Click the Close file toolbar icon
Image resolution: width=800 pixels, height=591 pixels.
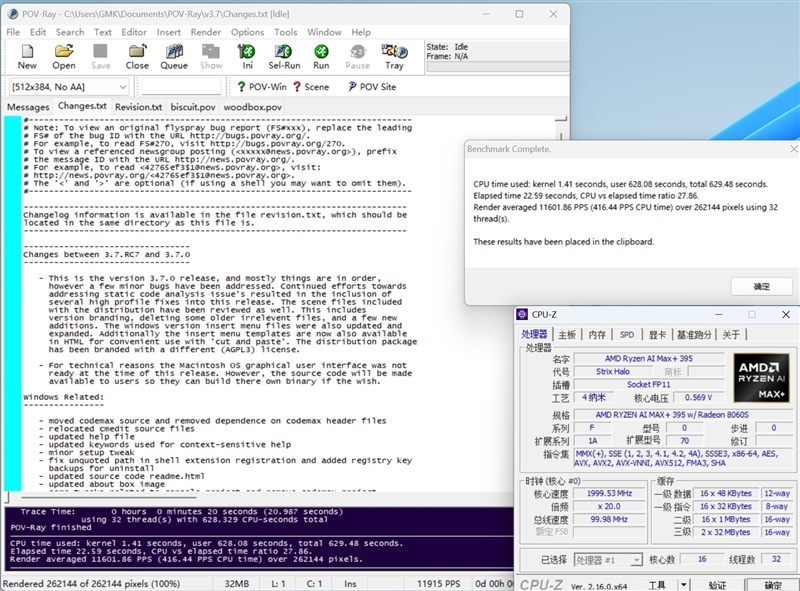[x=137, y=57]
